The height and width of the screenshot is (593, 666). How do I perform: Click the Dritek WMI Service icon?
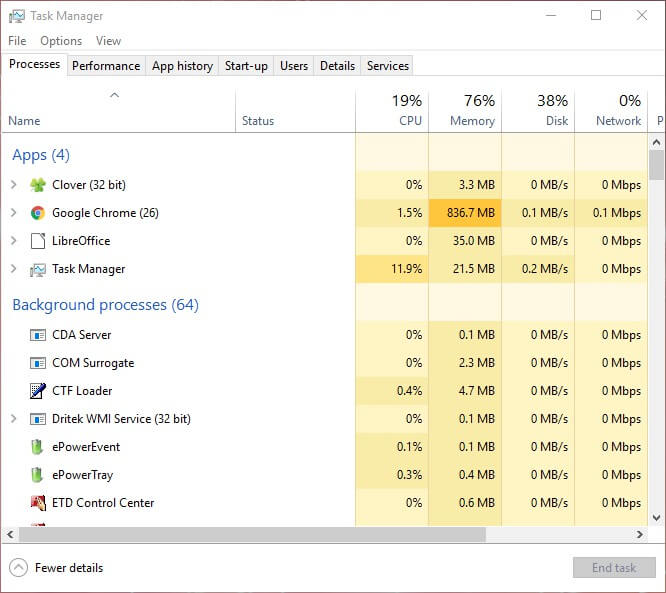click(x=38, y=419)
